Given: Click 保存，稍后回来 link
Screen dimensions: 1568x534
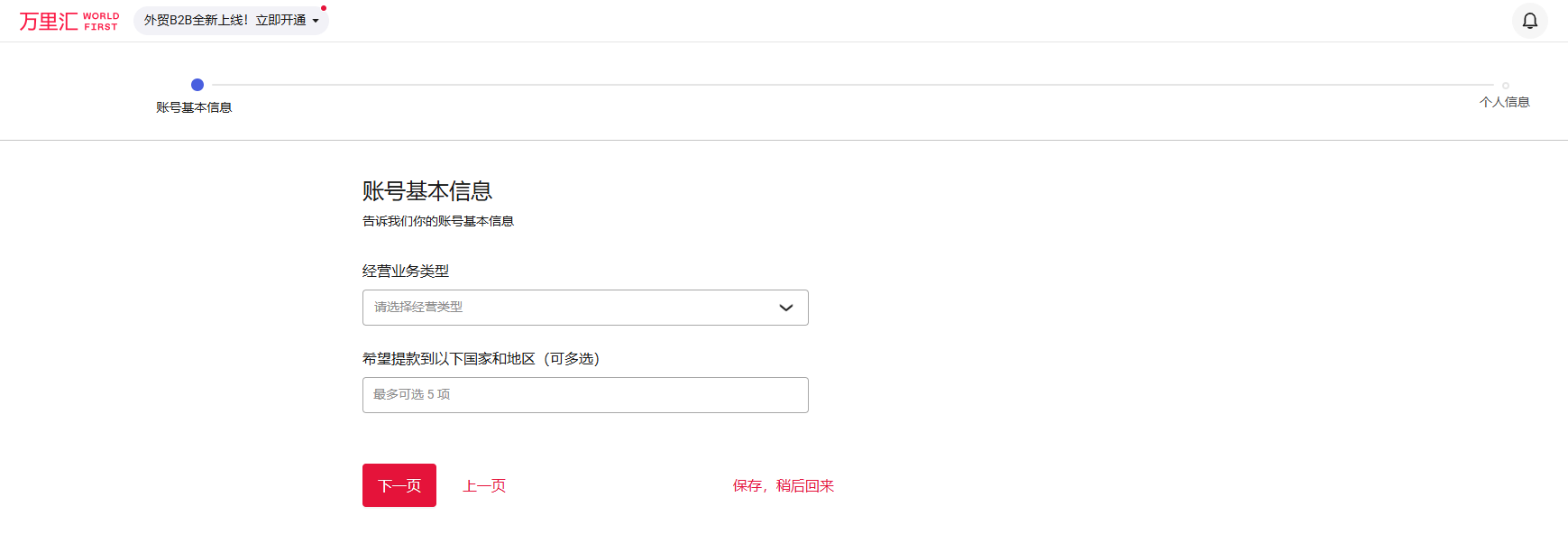Looking at the screenshot, I should tap(784, 485).
